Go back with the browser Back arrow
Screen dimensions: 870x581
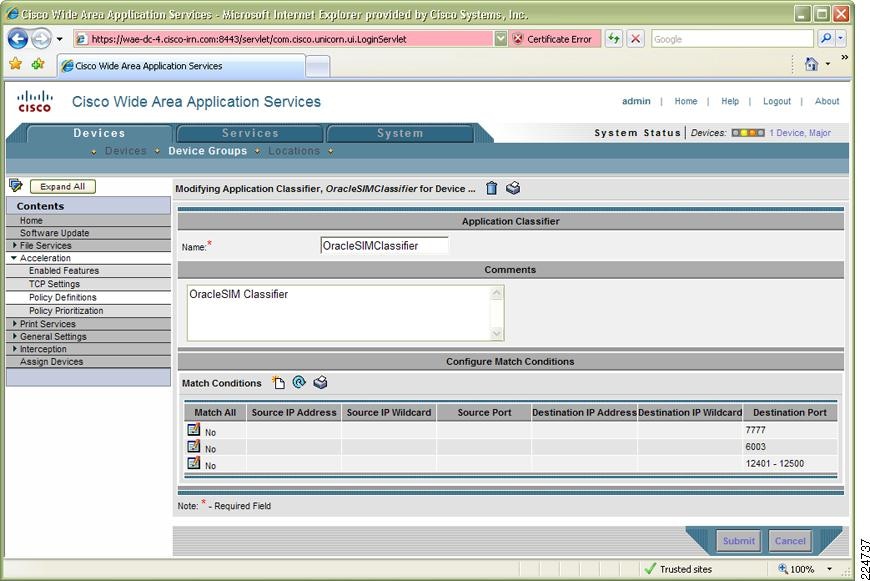pyautogui.click(x=18, y=39)
